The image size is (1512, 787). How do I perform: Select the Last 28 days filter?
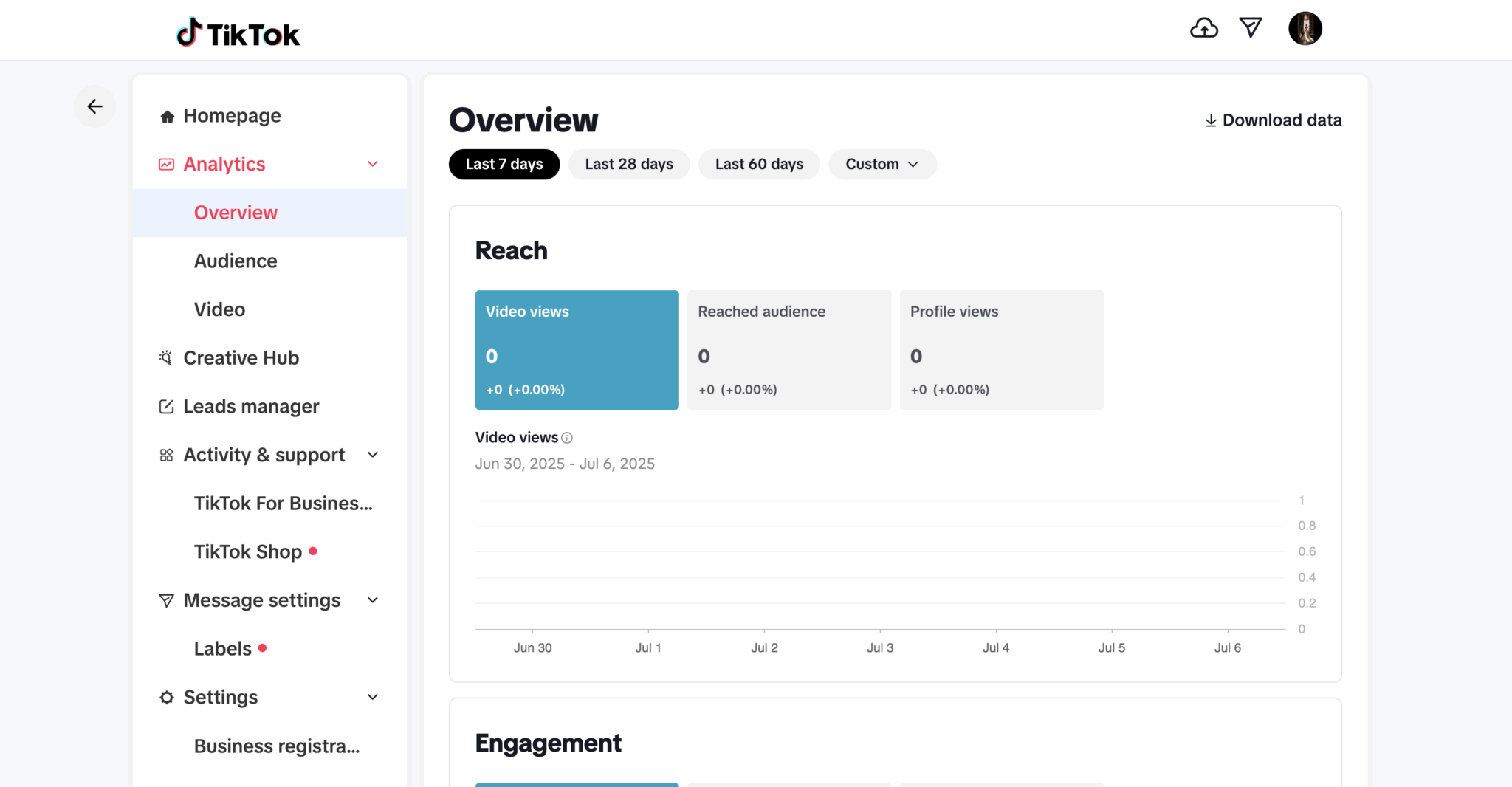(628, 164)
